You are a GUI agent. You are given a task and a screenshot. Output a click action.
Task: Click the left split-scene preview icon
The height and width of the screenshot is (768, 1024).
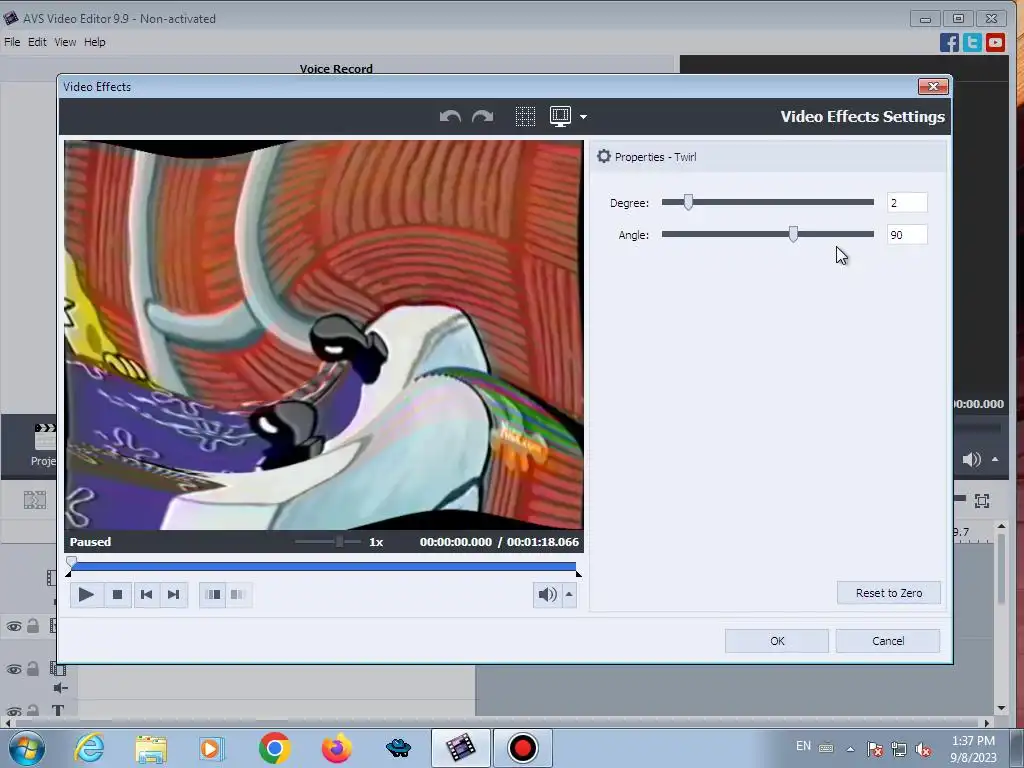pyautogui.click(x=213, y=594)
